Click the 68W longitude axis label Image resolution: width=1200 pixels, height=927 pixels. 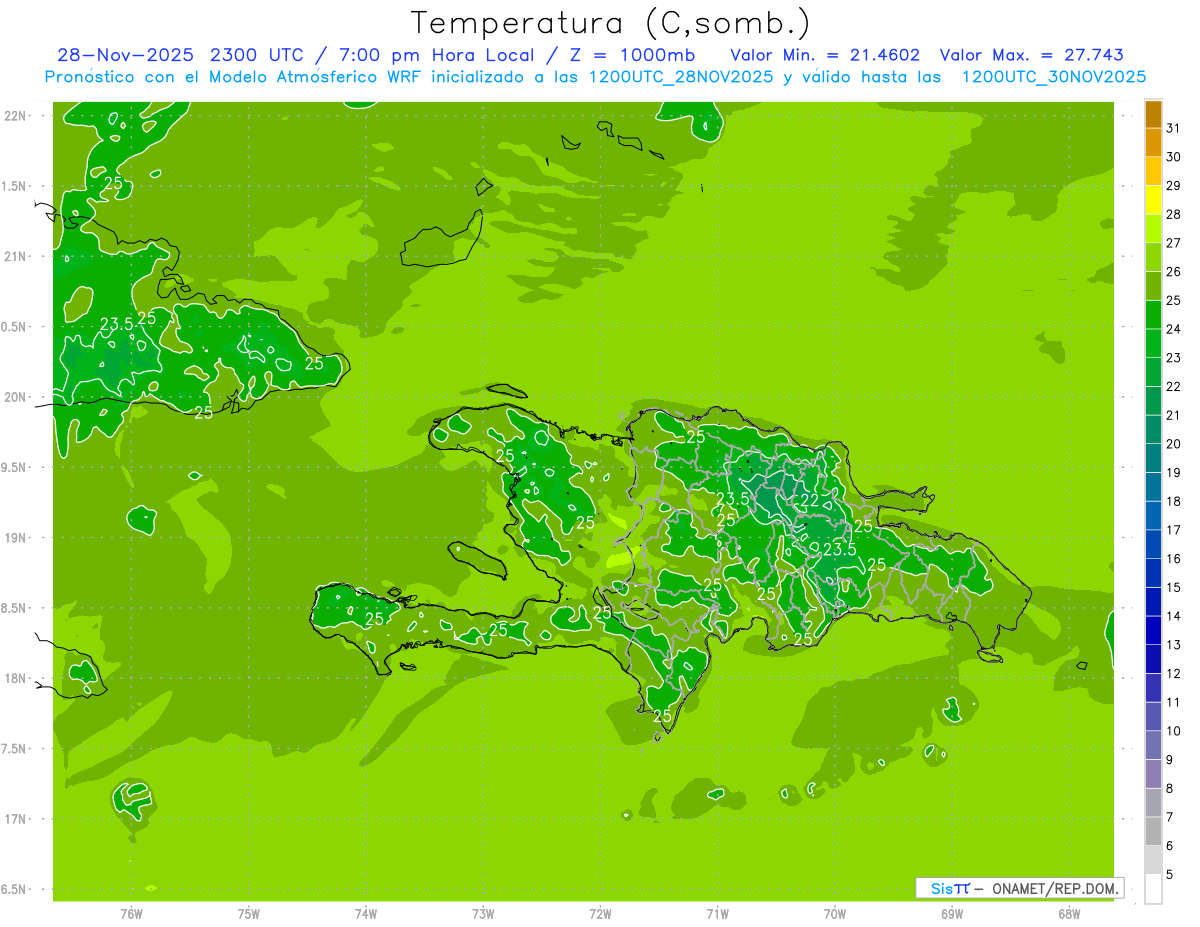click(1069, 913)
